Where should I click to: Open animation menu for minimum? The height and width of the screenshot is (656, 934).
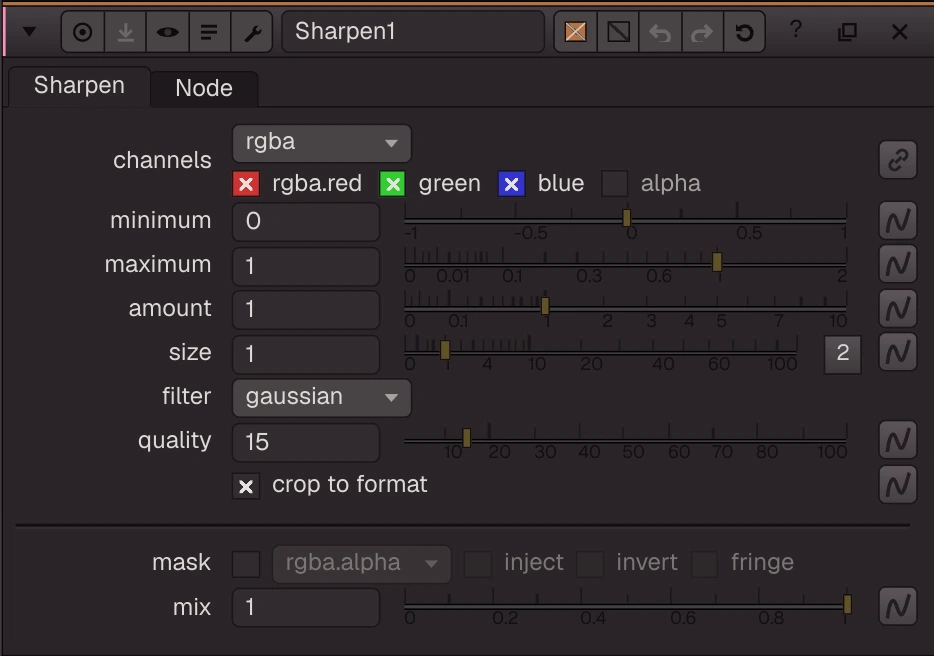[898, 221]
